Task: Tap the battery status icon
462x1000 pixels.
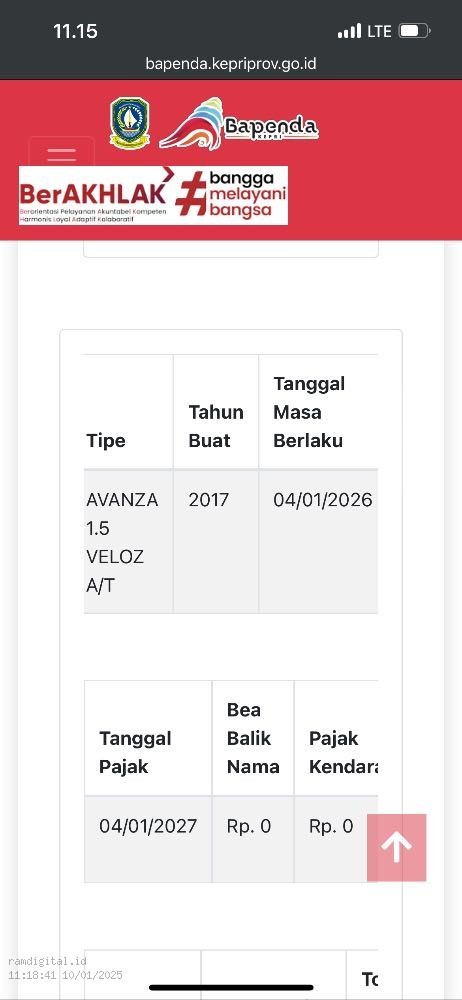Action: click(414, 31)
